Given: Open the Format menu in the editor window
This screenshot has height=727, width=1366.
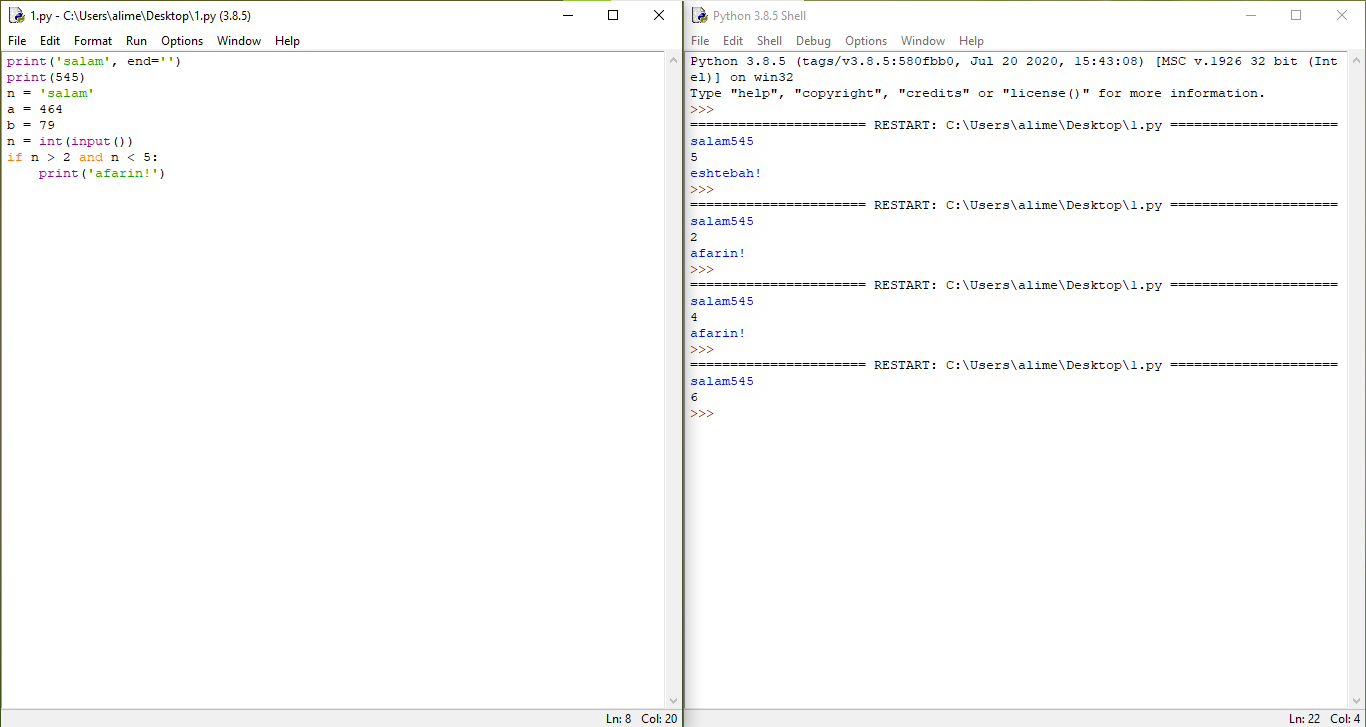Looking at the screenshot, I should point(93,41).
